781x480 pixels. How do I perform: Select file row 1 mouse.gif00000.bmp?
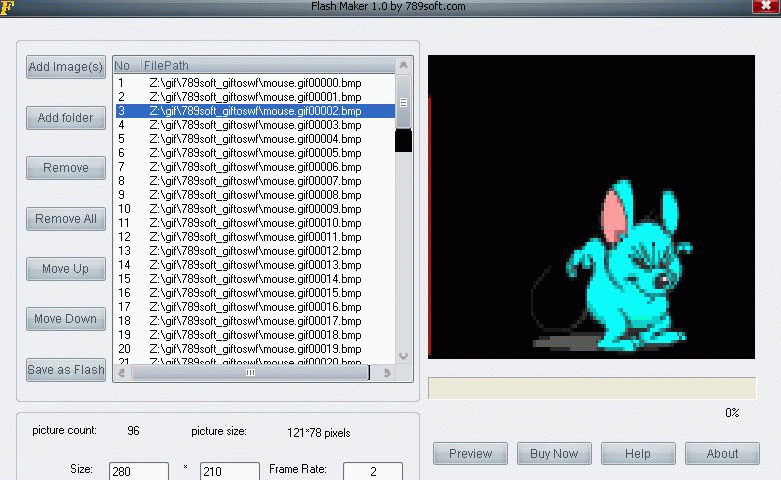[254, 83]
